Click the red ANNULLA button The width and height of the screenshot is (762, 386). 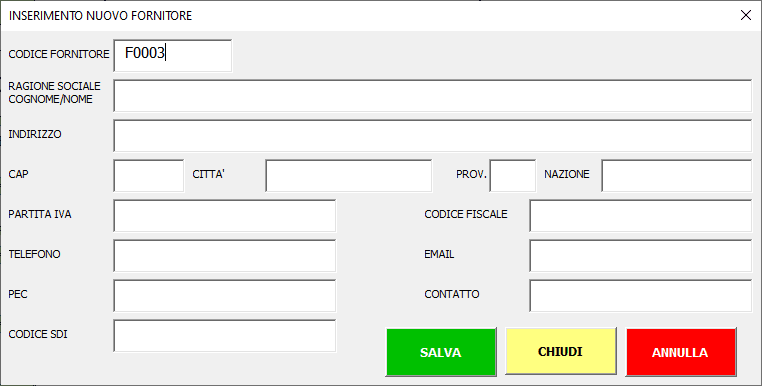[x=681, y=352]
